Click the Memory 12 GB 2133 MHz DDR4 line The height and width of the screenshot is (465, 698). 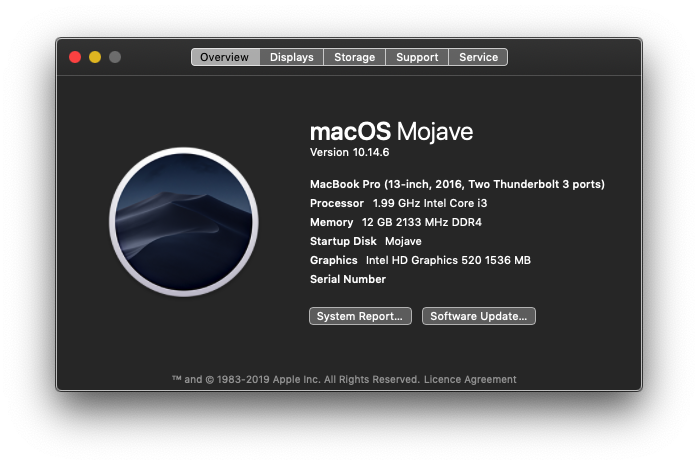pyautogui.click(x=396, y=222)
